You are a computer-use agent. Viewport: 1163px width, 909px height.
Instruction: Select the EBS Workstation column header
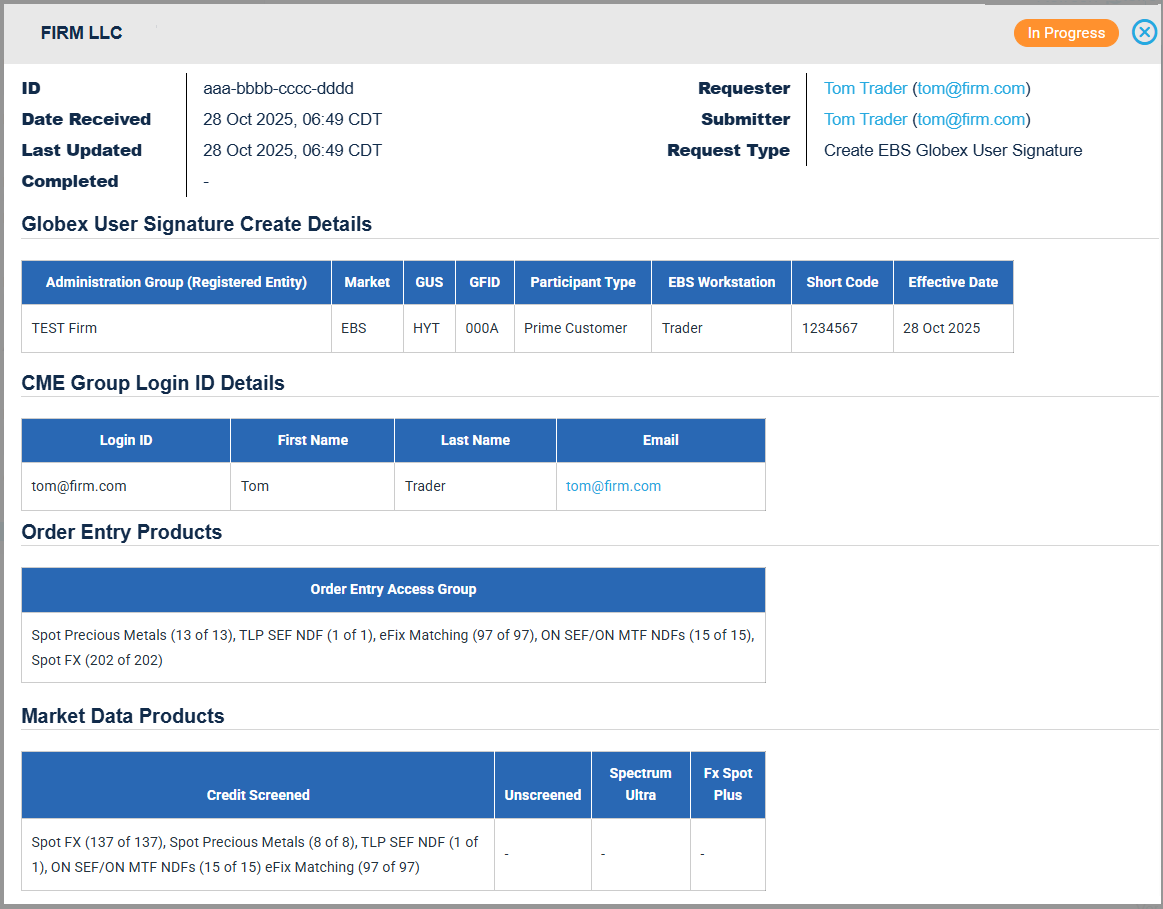721,282
